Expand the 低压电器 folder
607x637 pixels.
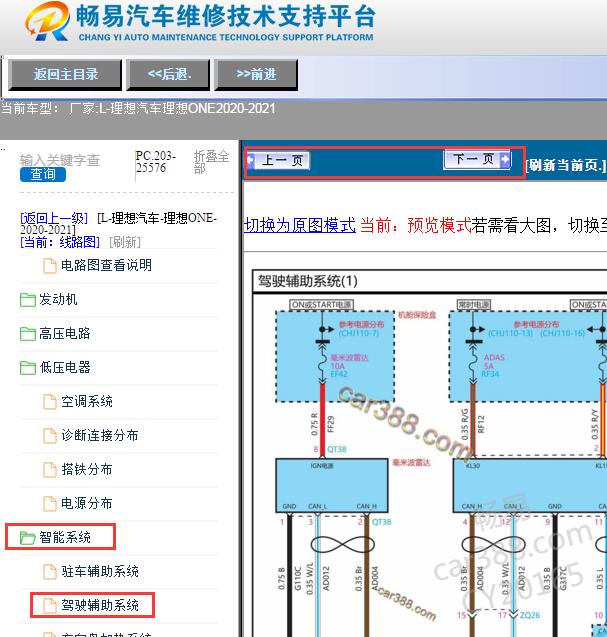tap(65, 367)
